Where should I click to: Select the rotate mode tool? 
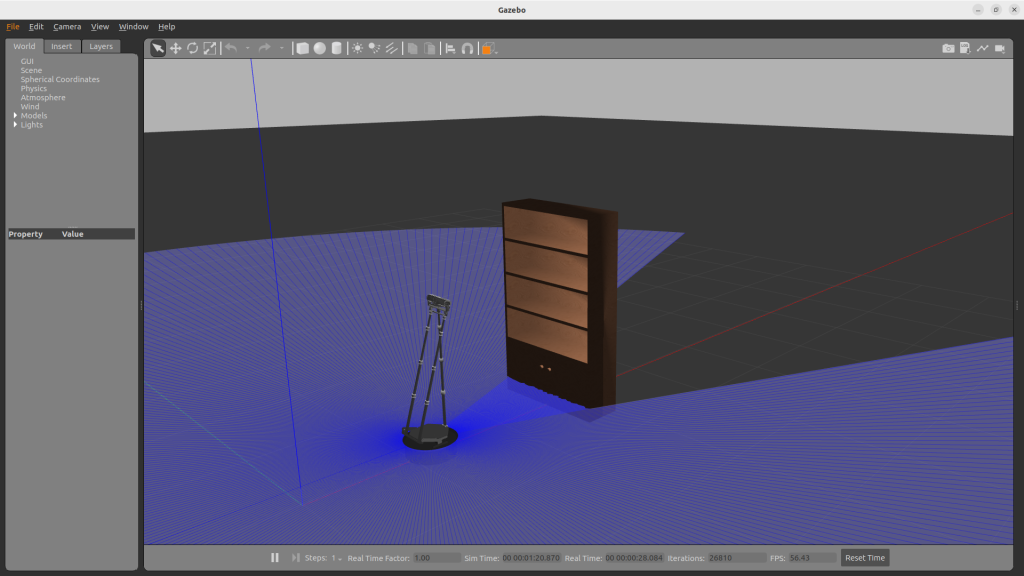click(192, 48)
